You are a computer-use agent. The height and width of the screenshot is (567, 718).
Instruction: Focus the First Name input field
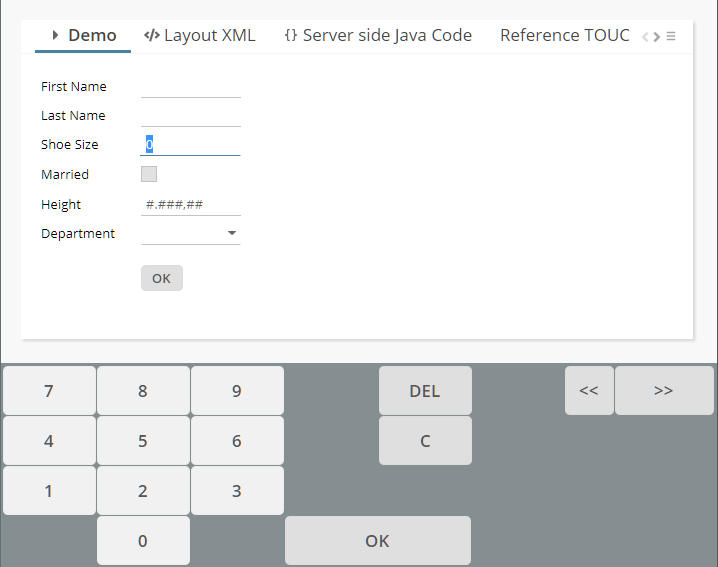point(191,87)
